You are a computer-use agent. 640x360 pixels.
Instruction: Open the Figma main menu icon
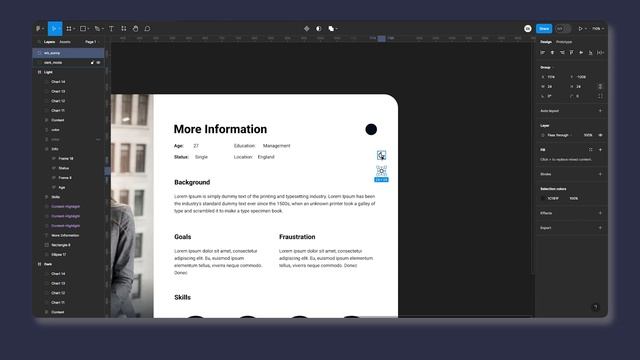coord(38,29)
